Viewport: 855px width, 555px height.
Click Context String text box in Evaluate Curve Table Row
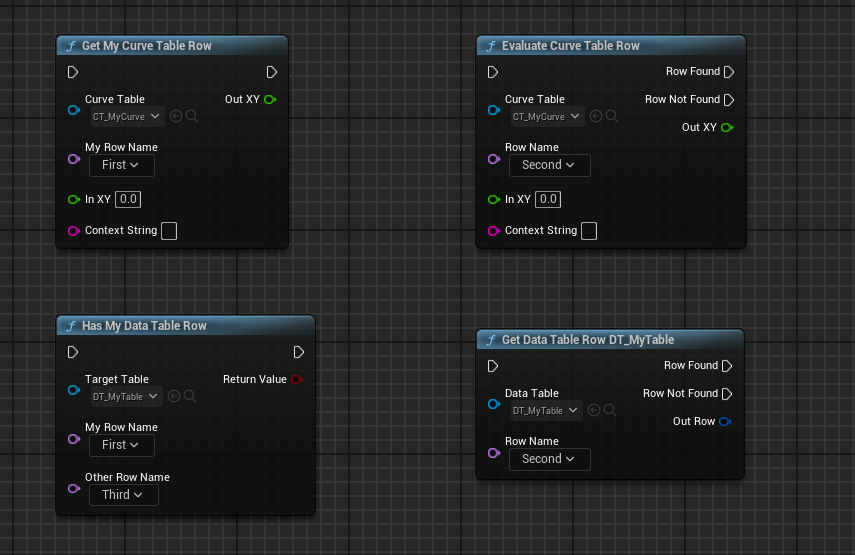[x=589, y=231]
